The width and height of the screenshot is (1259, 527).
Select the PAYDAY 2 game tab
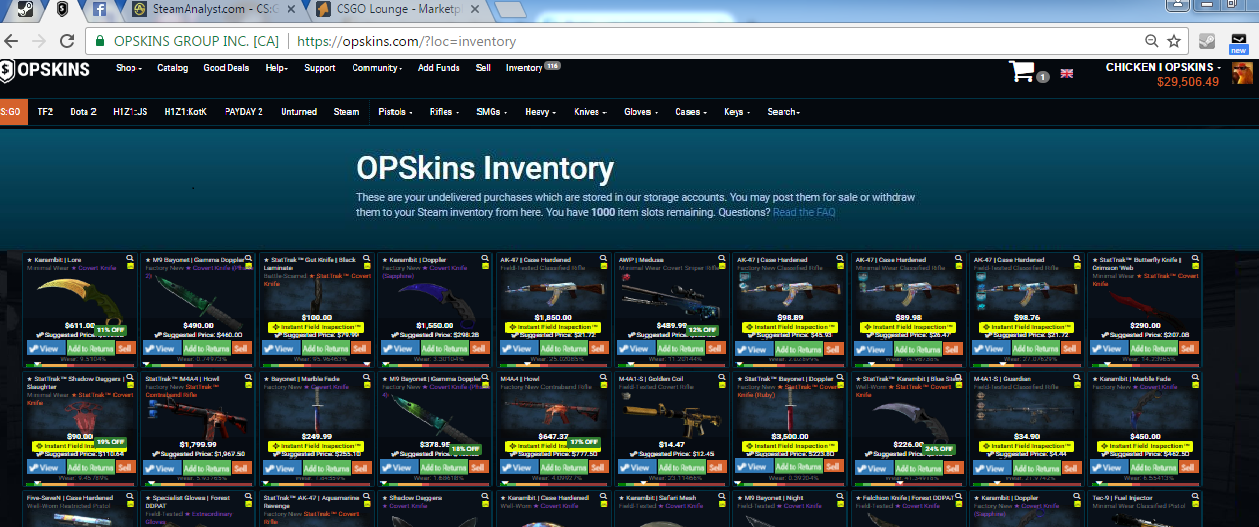(x=244, y=112)
